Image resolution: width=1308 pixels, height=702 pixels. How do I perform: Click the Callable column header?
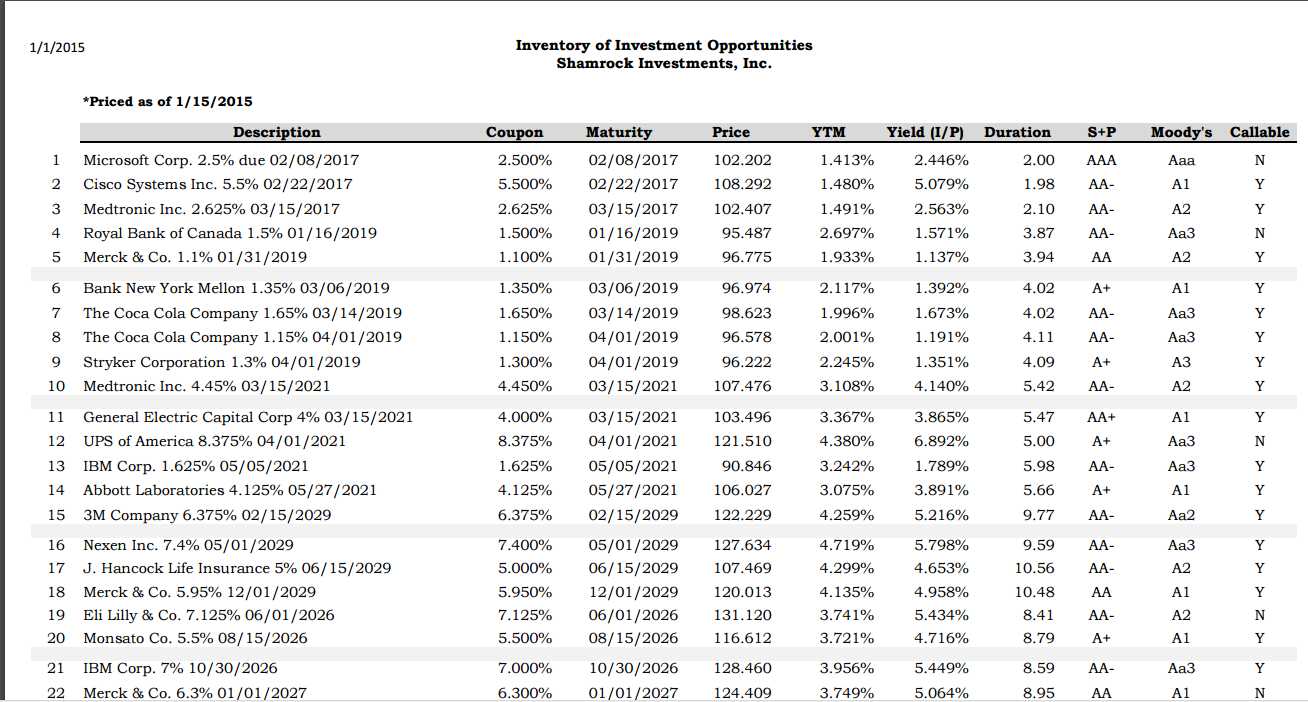pos(1259,132)
